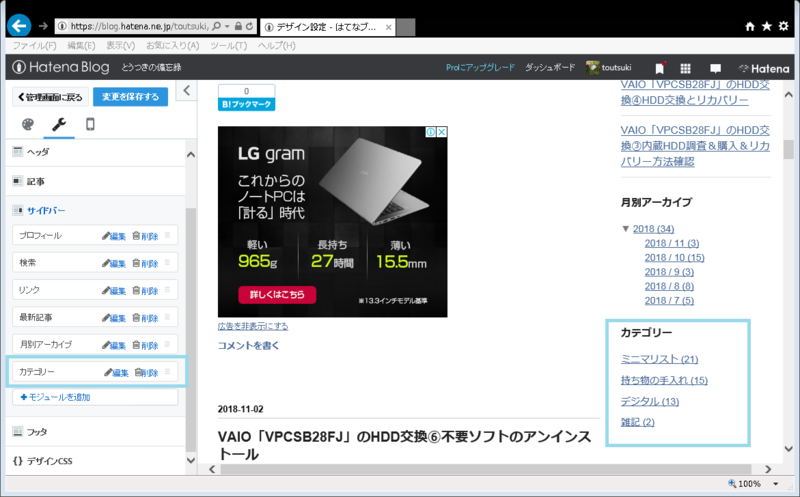Screen dimensions: 800x497
Task: Click the Hatena Blog logo
Action: pyautogui.click(x=61, y=67)
